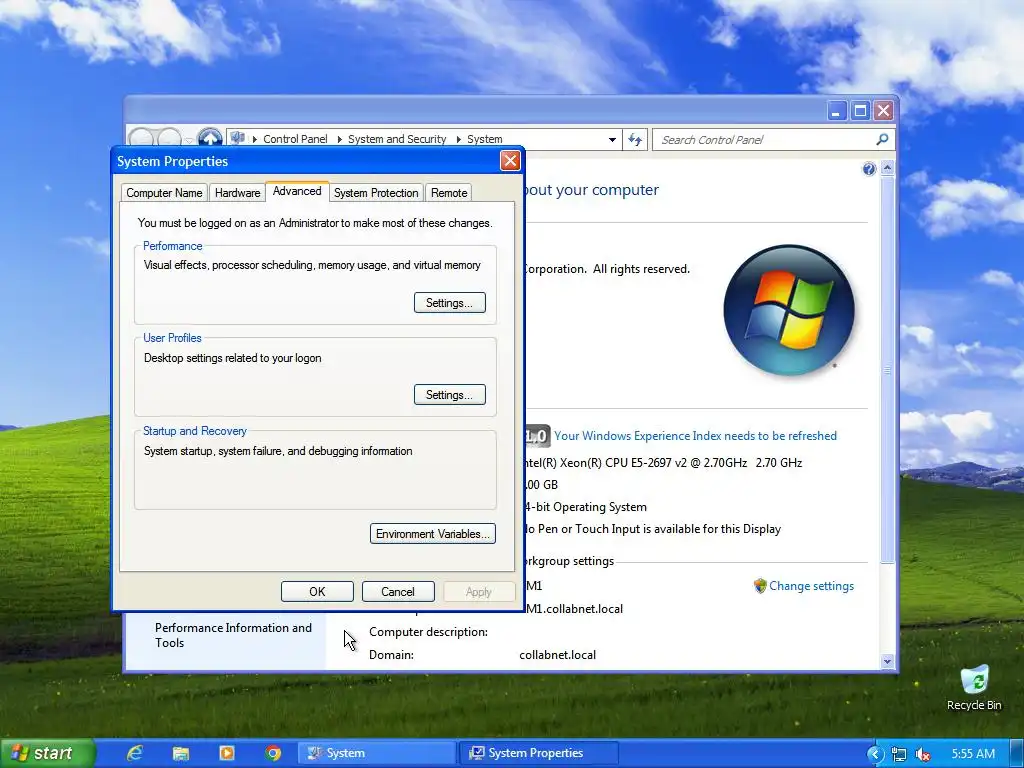Launch Google Chrome from taskbar
Screen dimensions: 1024x768
[274, 753]
